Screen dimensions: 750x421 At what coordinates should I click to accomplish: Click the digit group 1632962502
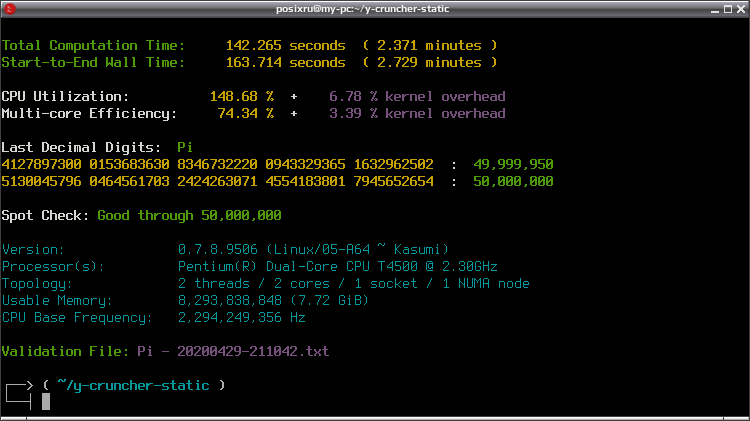(x=394, y=165)
